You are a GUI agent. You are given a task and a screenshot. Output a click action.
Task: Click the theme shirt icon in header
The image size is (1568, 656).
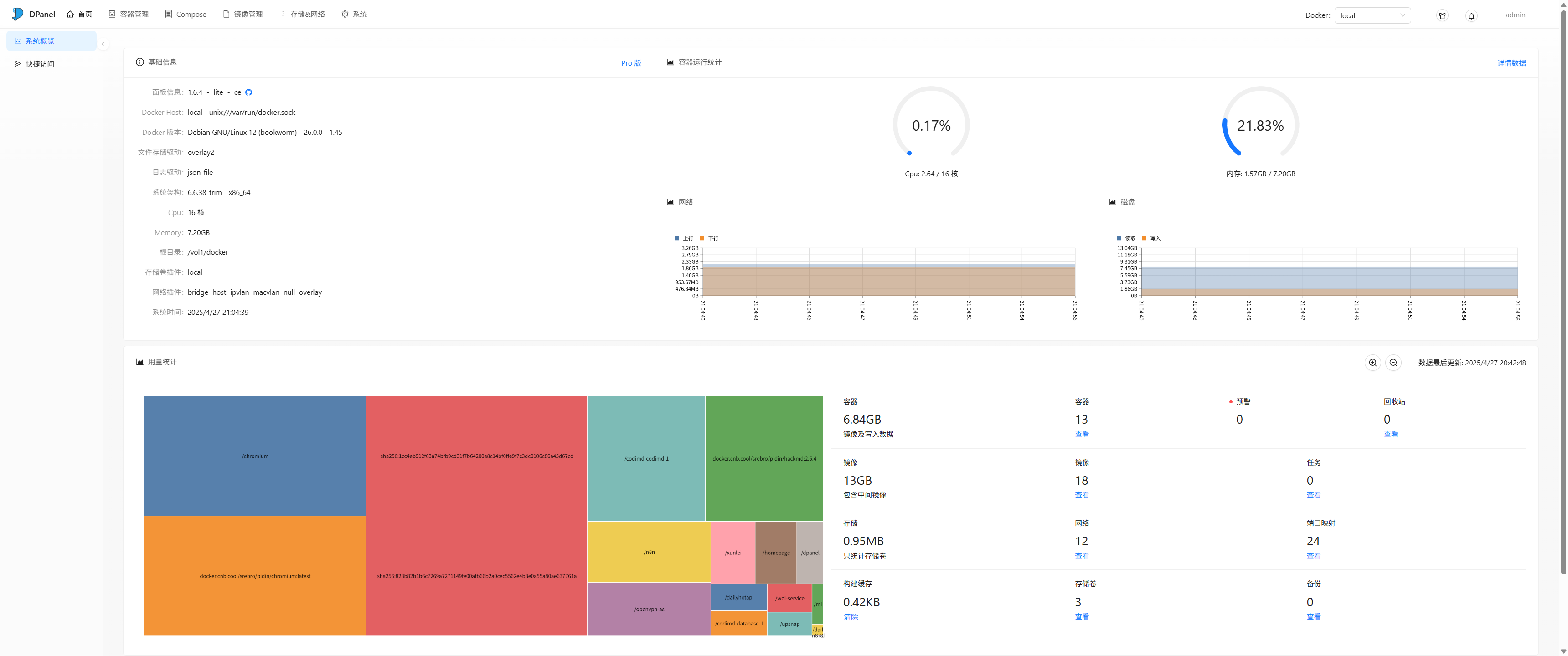click(1442, 16)
